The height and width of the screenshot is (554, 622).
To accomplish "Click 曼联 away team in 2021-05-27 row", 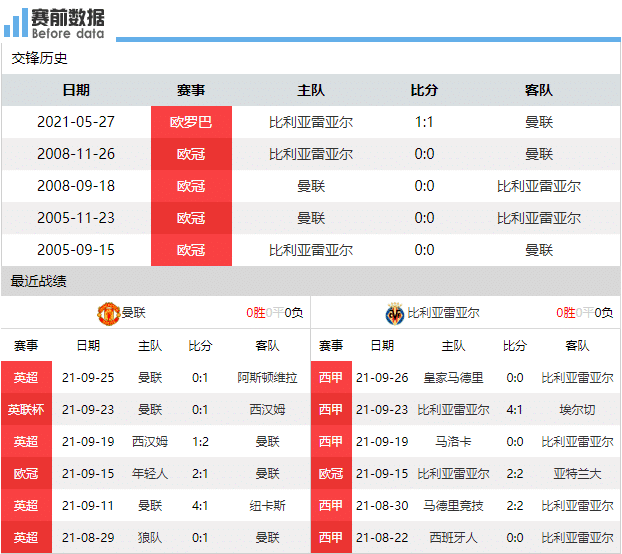I will tap(539, 122).
